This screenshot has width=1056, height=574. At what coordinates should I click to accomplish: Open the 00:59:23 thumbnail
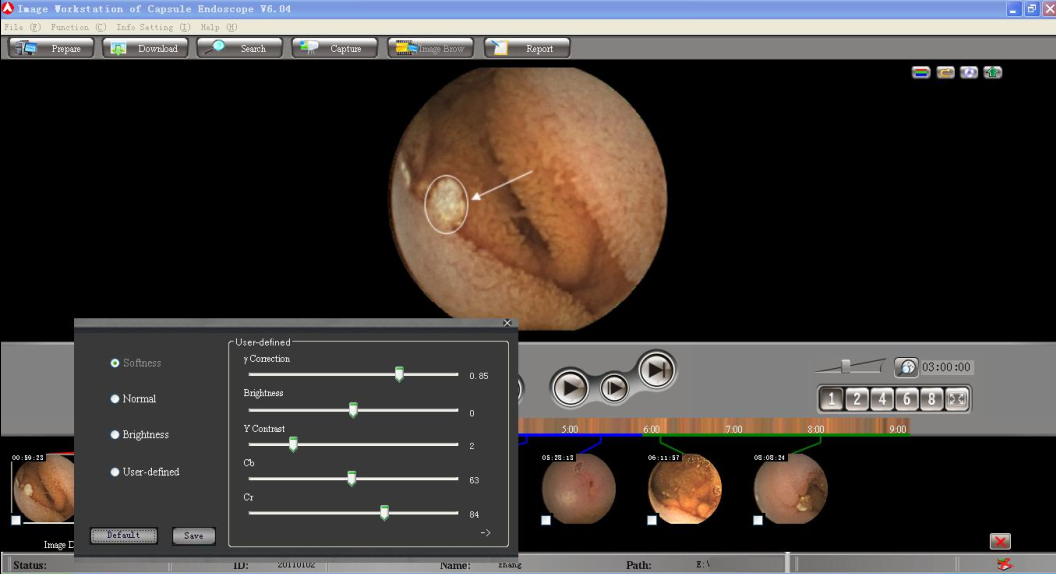(43, 488)
